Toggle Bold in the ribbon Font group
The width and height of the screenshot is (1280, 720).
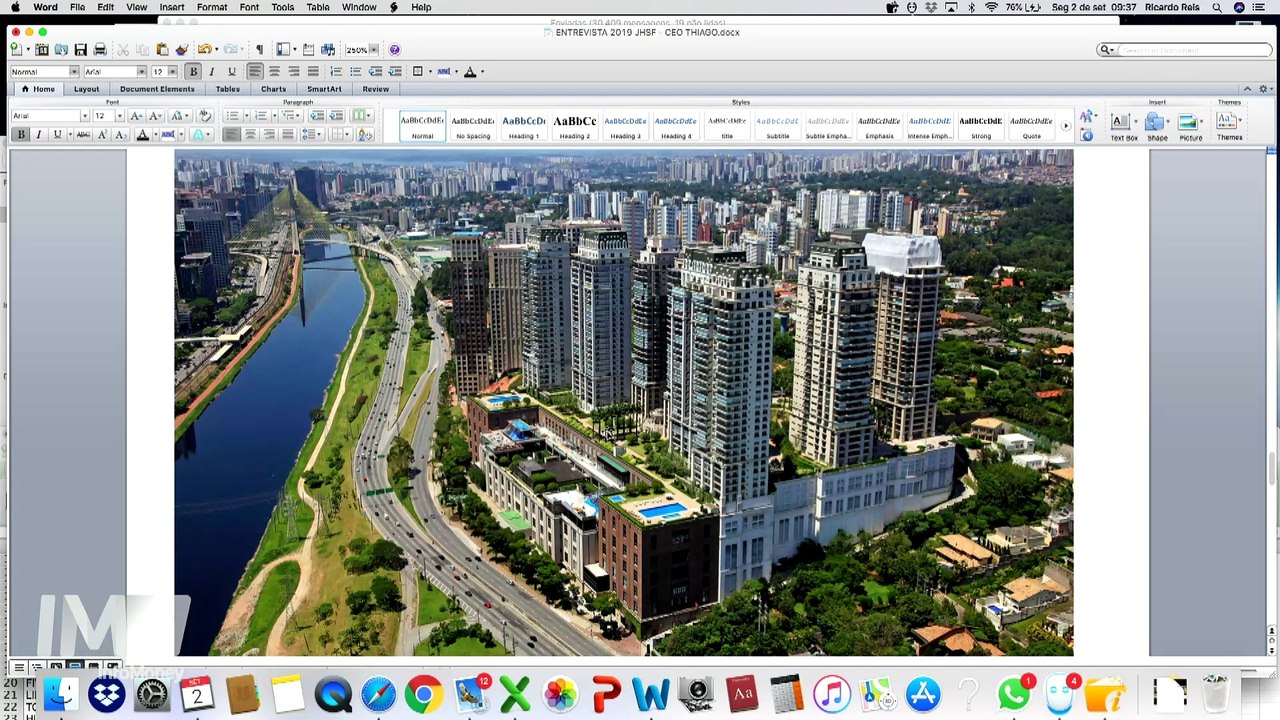[20, 135]
